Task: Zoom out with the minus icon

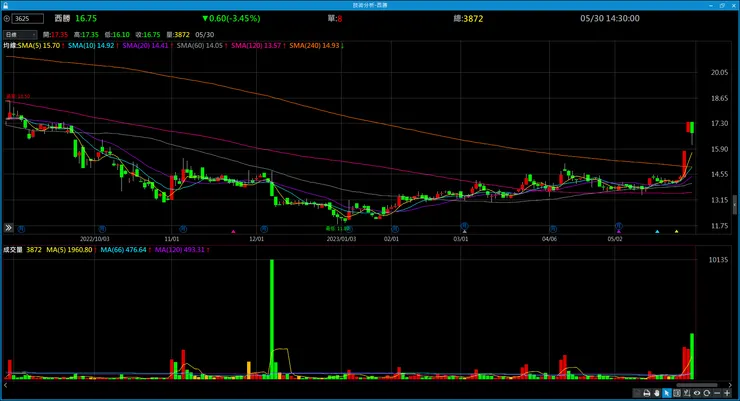Action: click(x=717, y=393)
